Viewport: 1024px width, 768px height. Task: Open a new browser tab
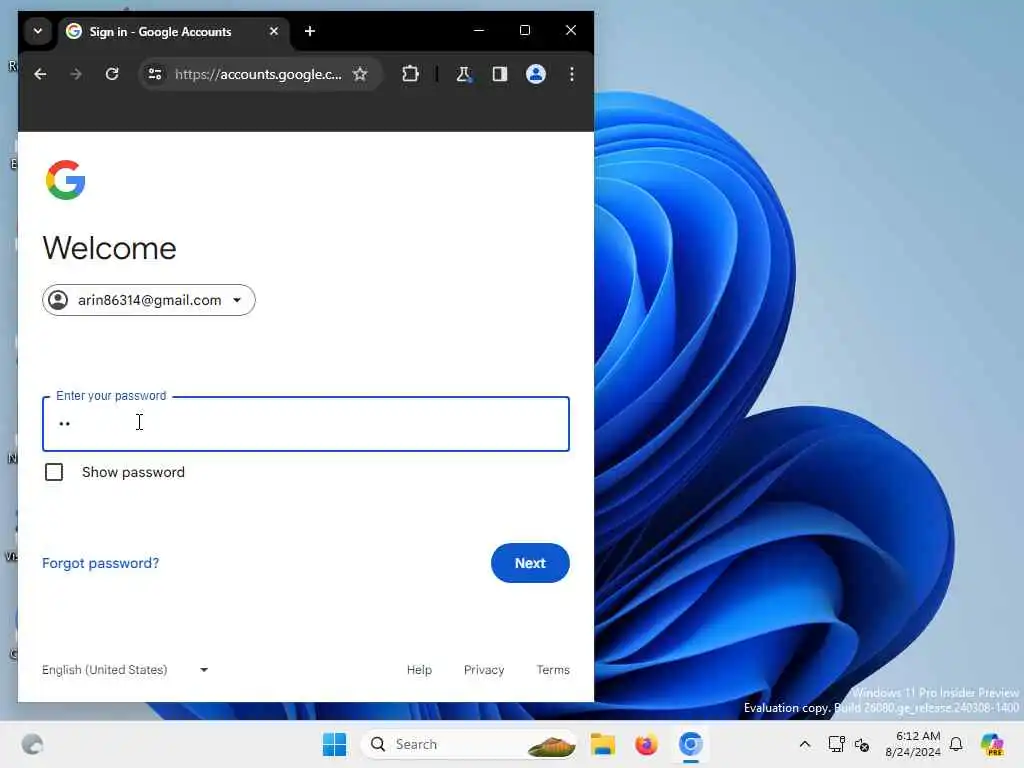tap(310, 31)
